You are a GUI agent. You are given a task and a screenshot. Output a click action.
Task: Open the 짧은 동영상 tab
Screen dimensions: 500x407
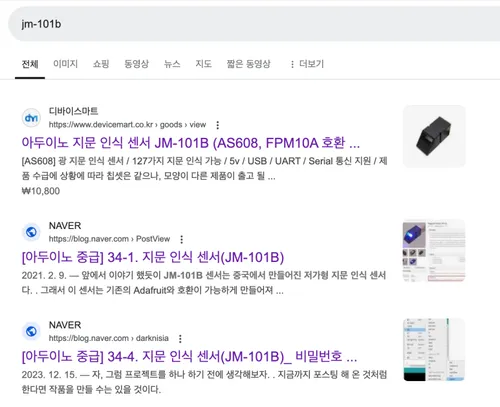[x=248, y=64]
